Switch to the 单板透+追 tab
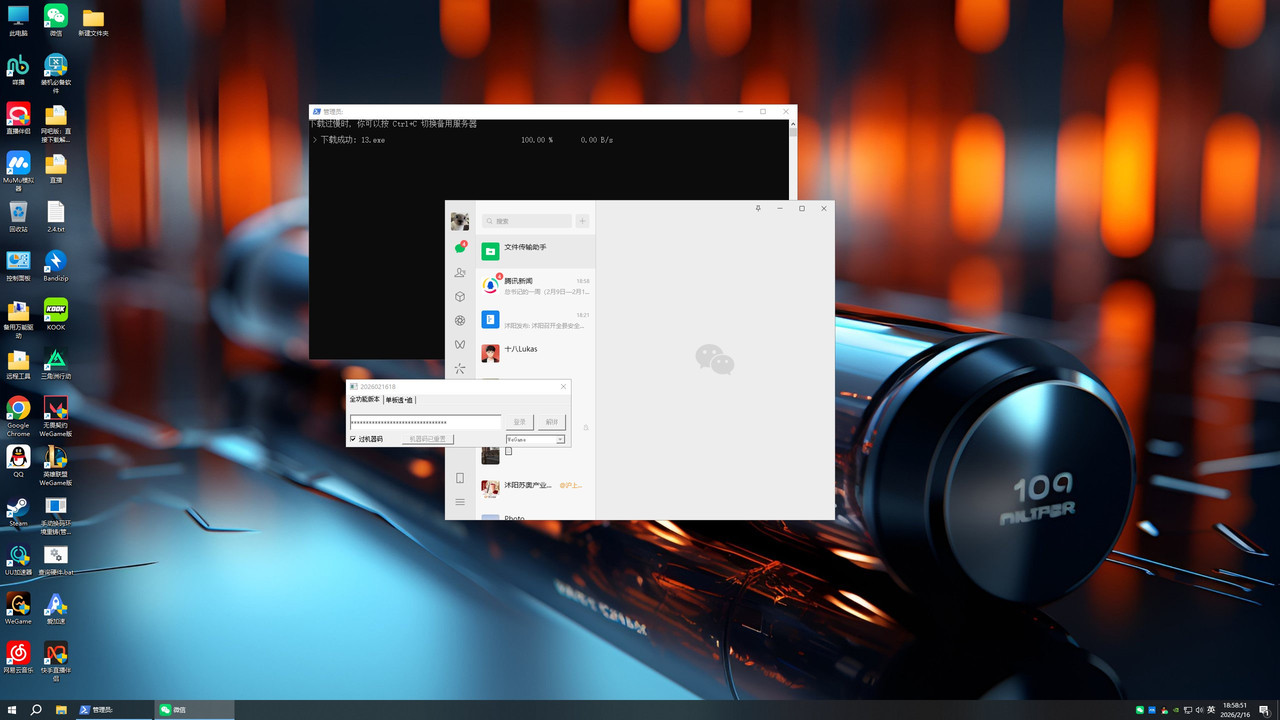 pos(399,400)
